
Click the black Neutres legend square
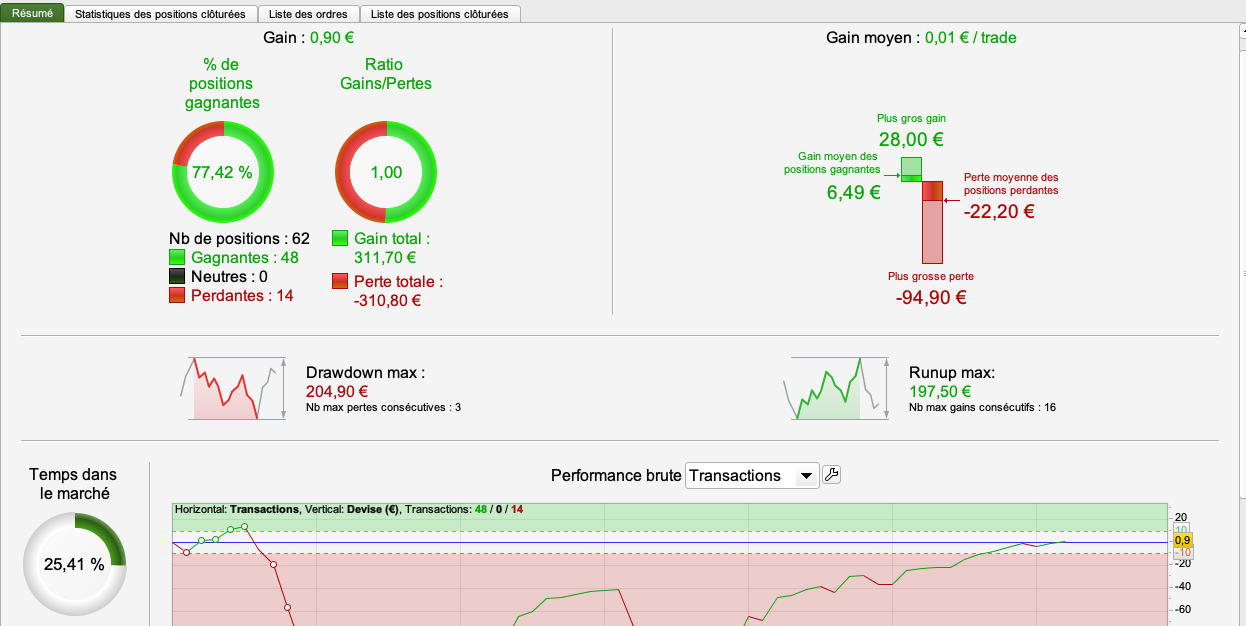(x=178, y=277)
